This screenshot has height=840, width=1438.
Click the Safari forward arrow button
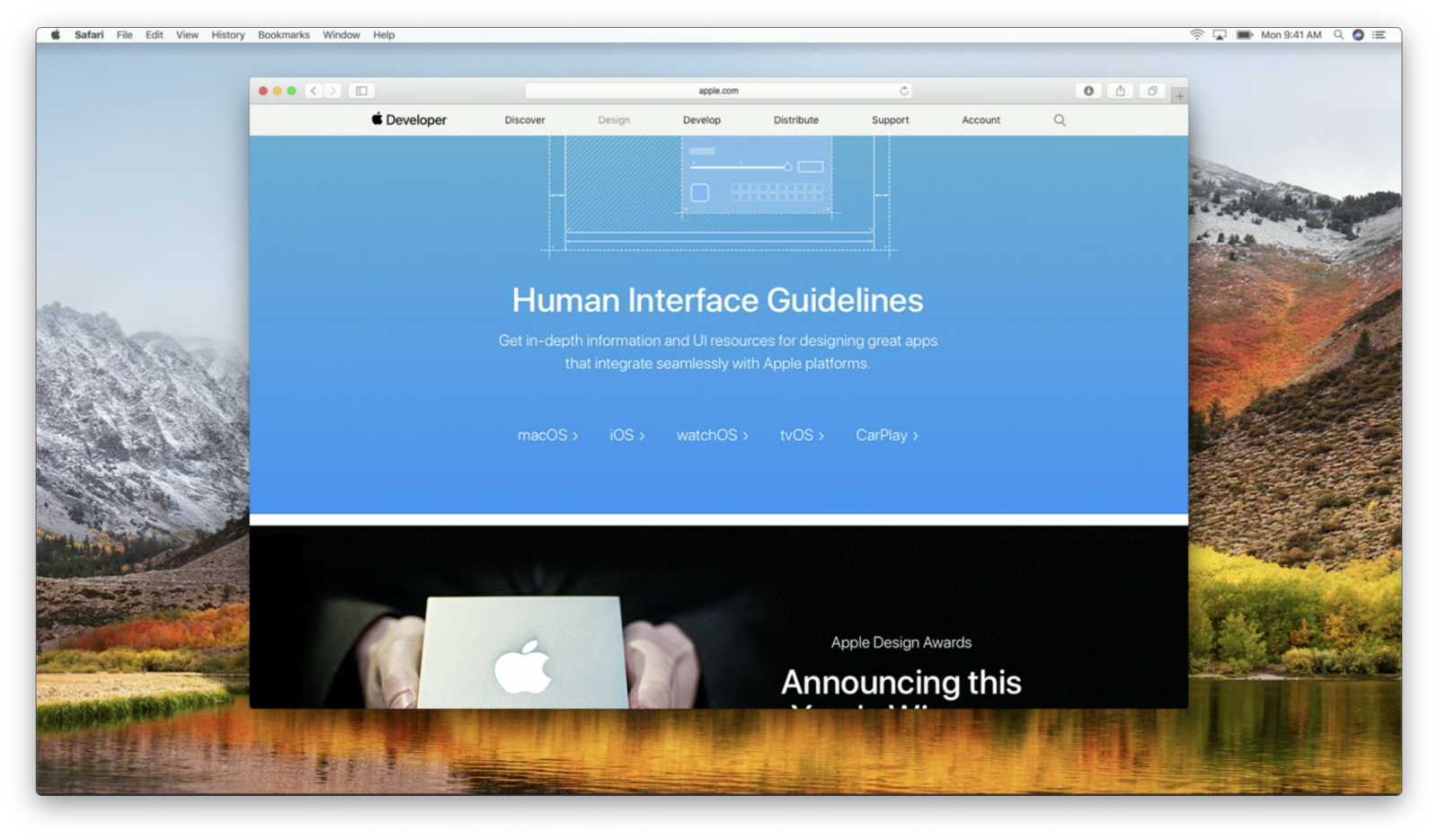pyautogui.click(x=333, y=91)
